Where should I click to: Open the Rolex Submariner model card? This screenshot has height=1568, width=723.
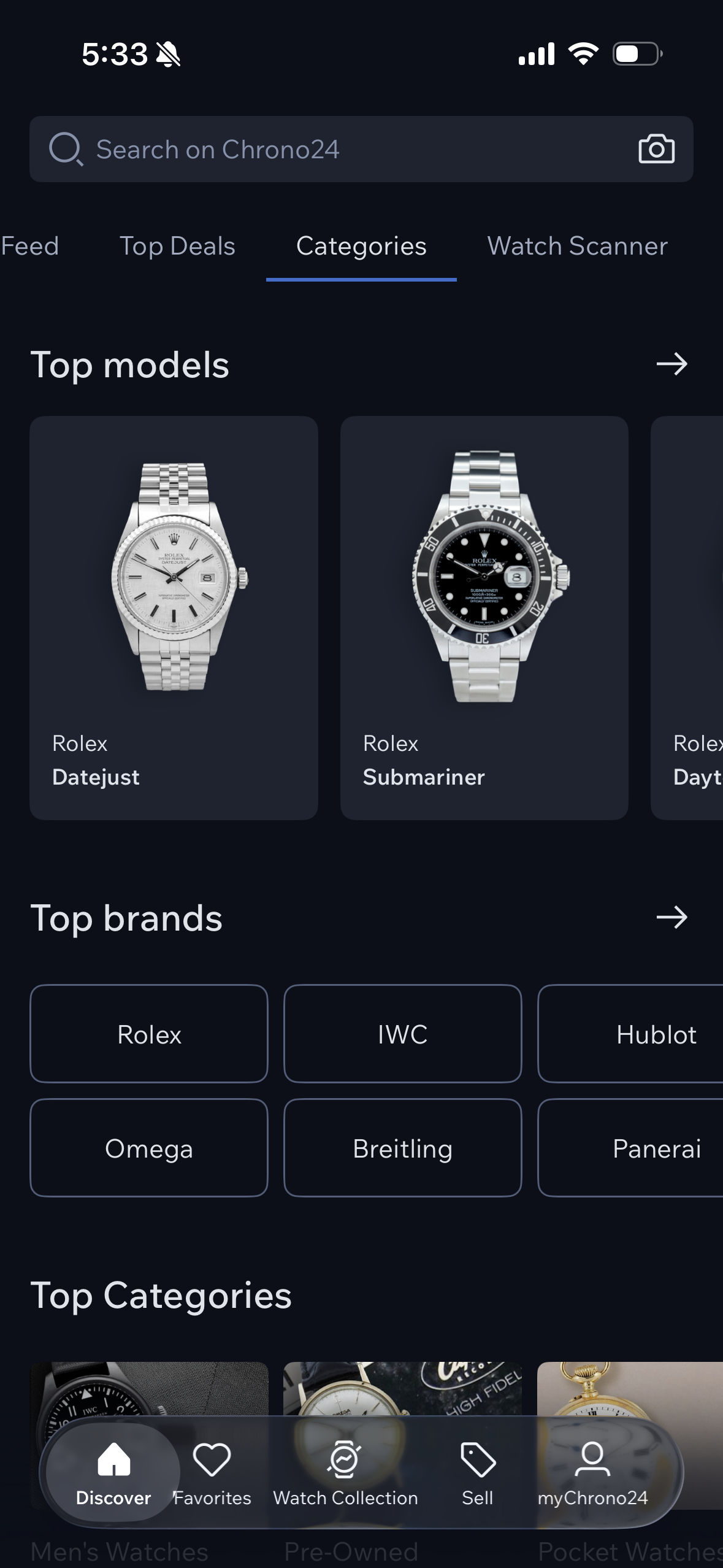pos(484,617)
